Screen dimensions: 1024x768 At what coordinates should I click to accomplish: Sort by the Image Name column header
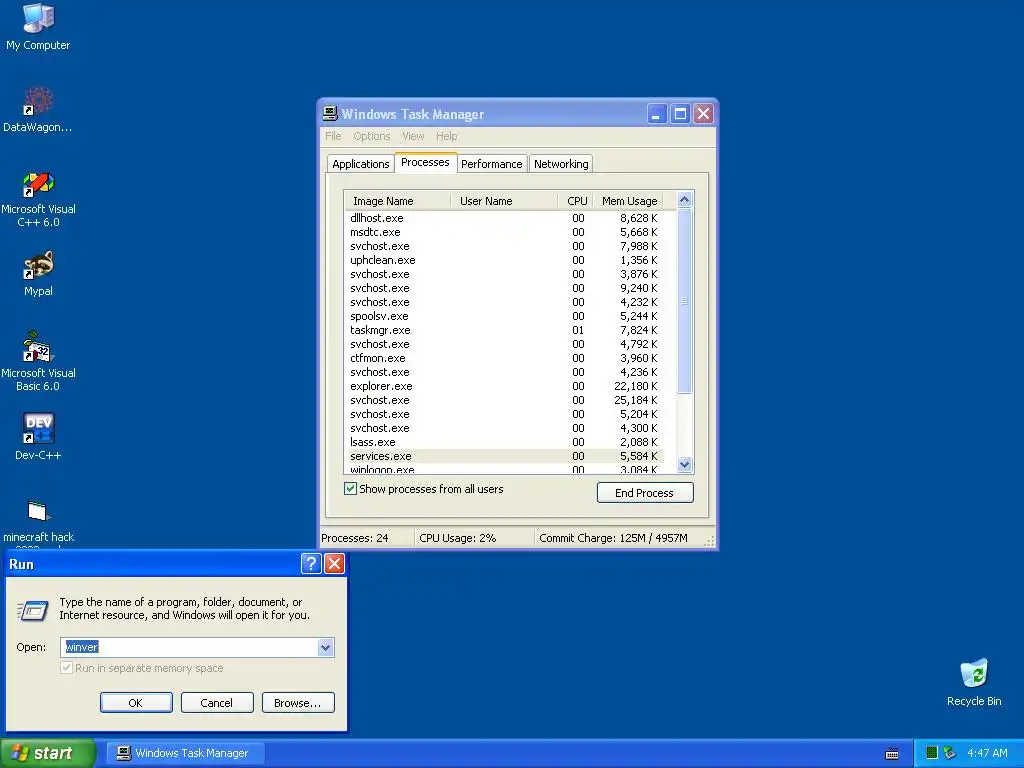pos(397,201)
